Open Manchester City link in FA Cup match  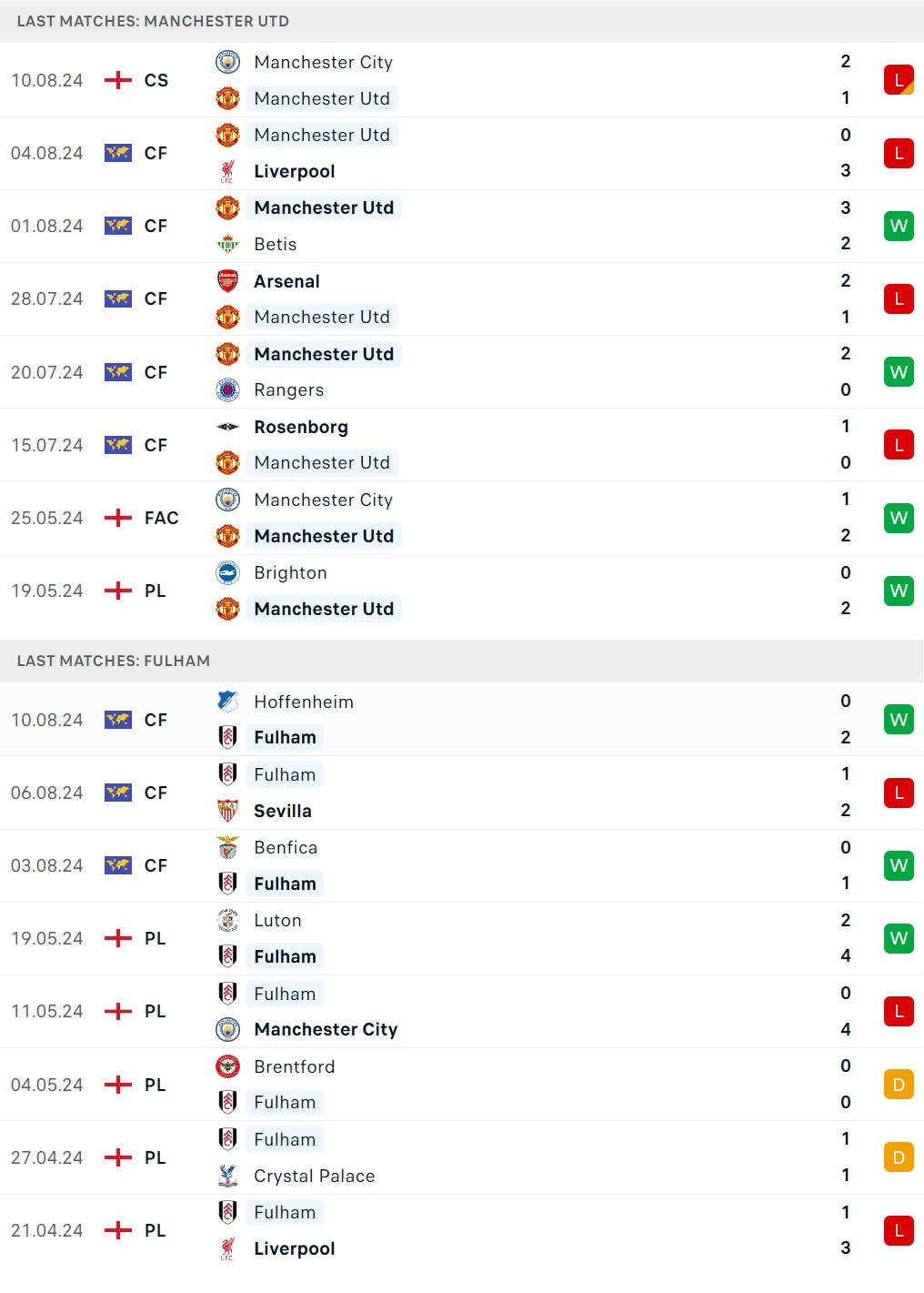coord(323,500)
